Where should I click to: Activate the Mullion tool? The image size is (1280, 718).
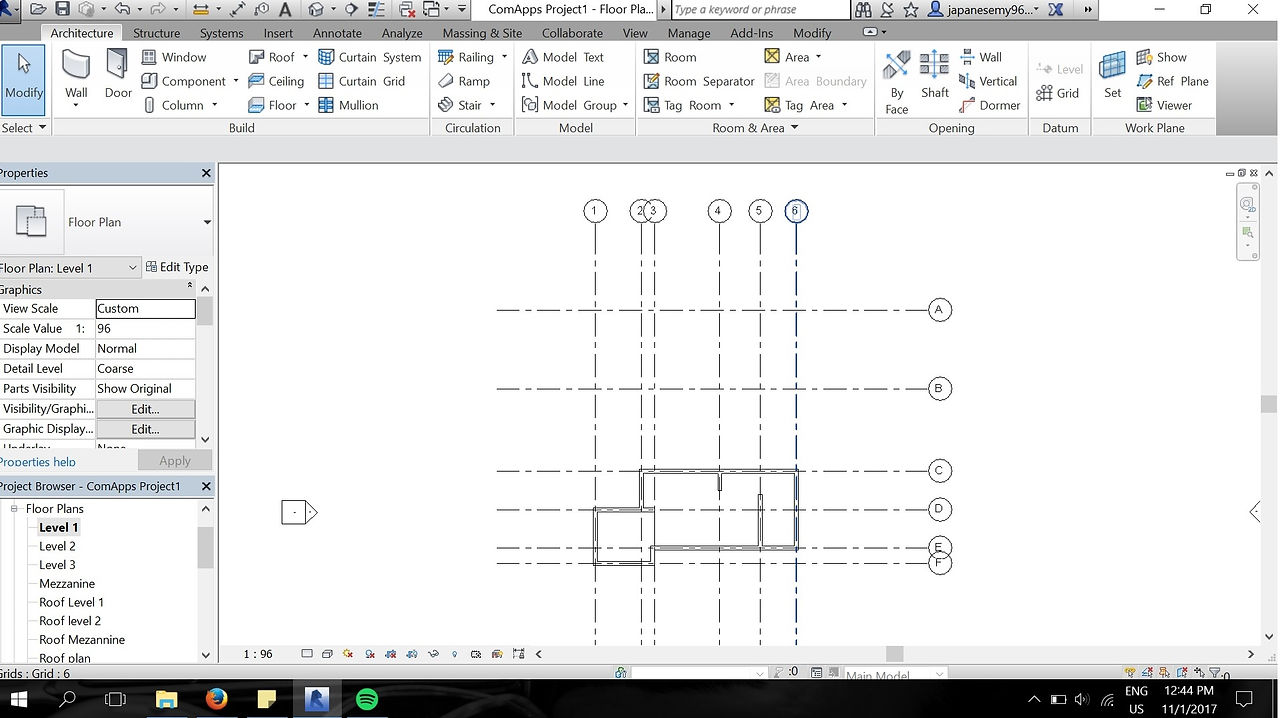click(x=348, y=105)
